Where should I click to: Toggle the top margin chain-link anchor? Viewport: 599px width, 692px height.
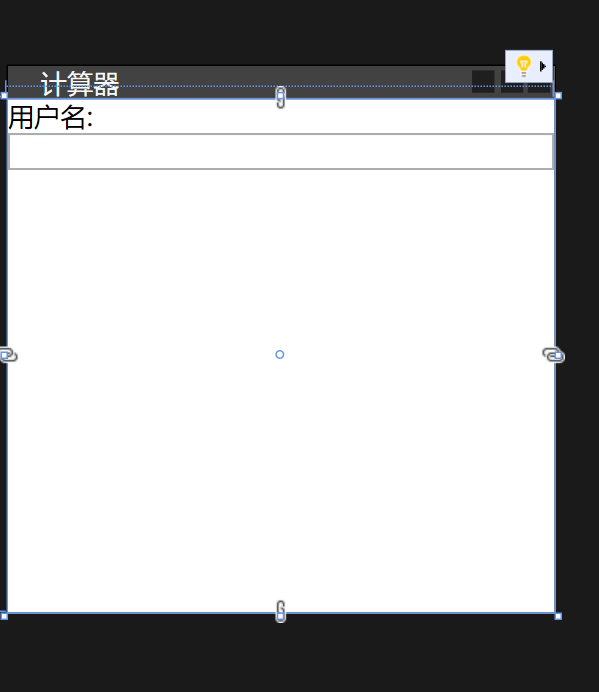pyautogui.click(x=281, y=98)
